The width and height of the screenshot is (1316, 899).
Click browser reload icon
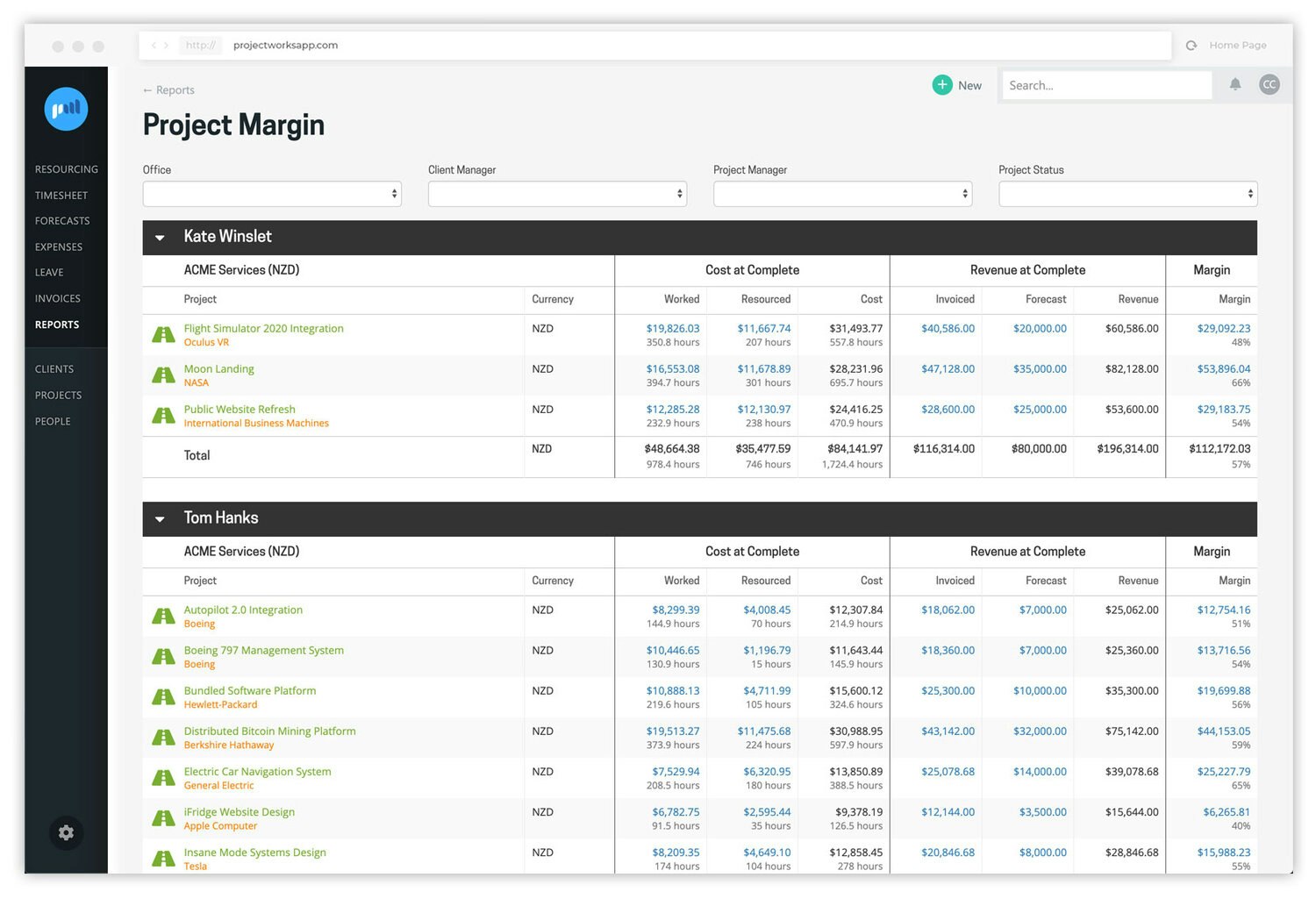click(x=1191, y=46)
